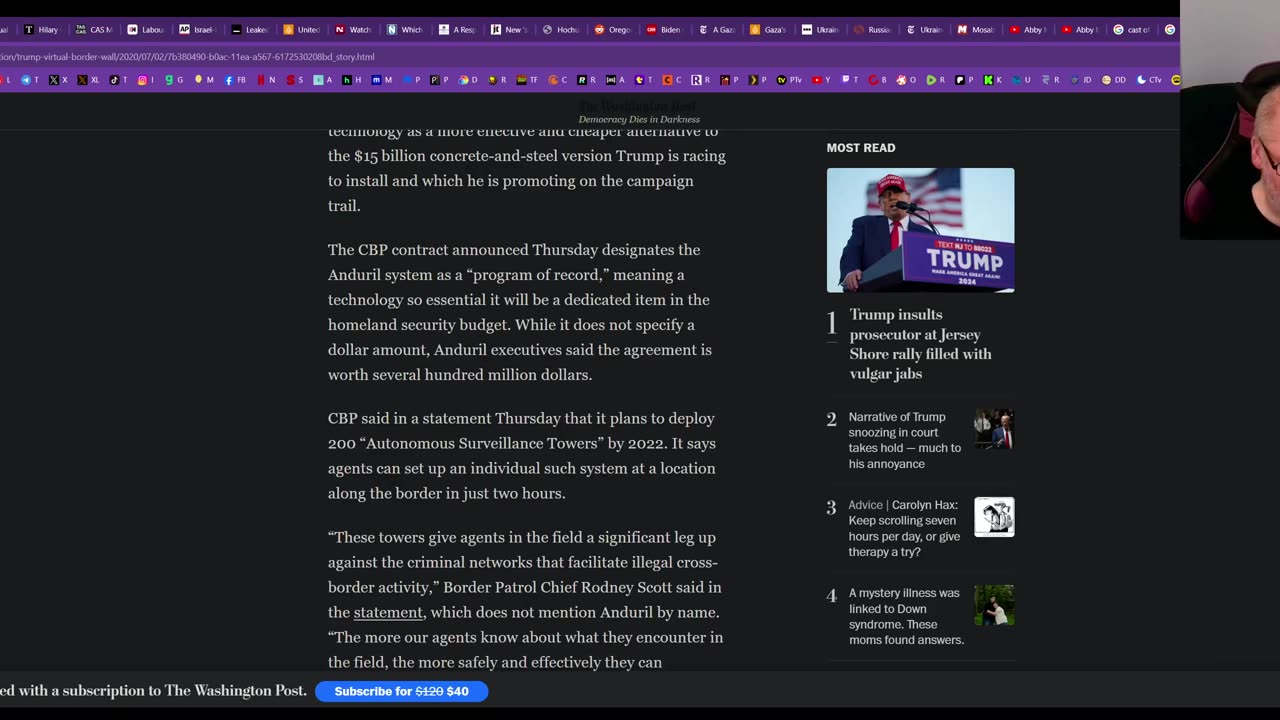This screenshot has width=1280, height=720.
Task: Switch to the Russia tab
Action: click(x=873, y=30)
